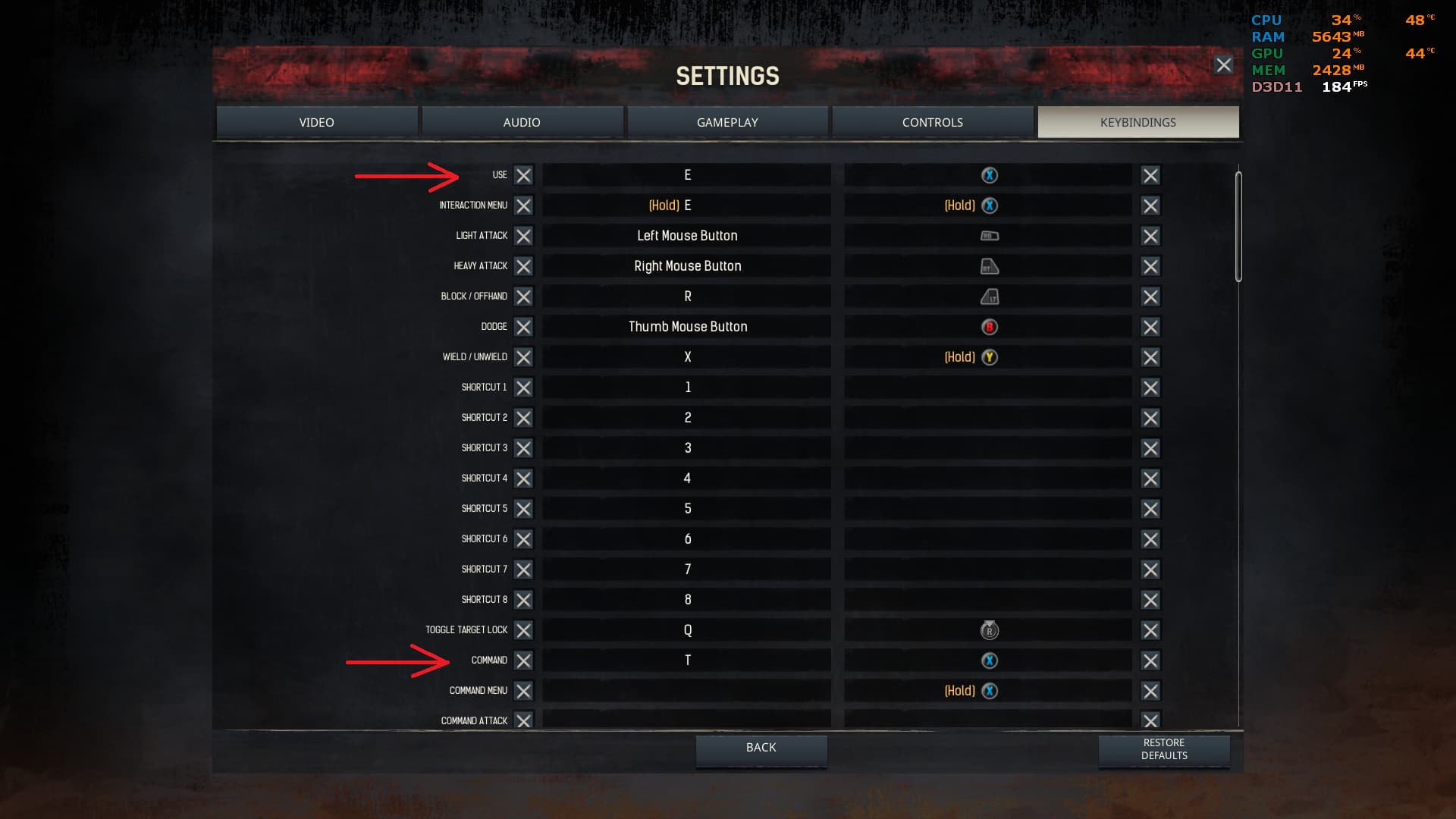Clear the Light Attack keyboard binding
The width and height of the screenshot is (1456, 819).
pyautogui.click(x=523, y=236)
